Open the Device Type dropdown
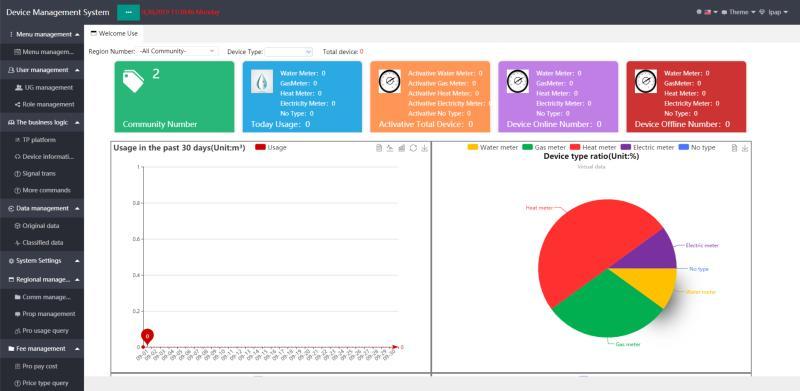800x391 pixels. (288, 52)
